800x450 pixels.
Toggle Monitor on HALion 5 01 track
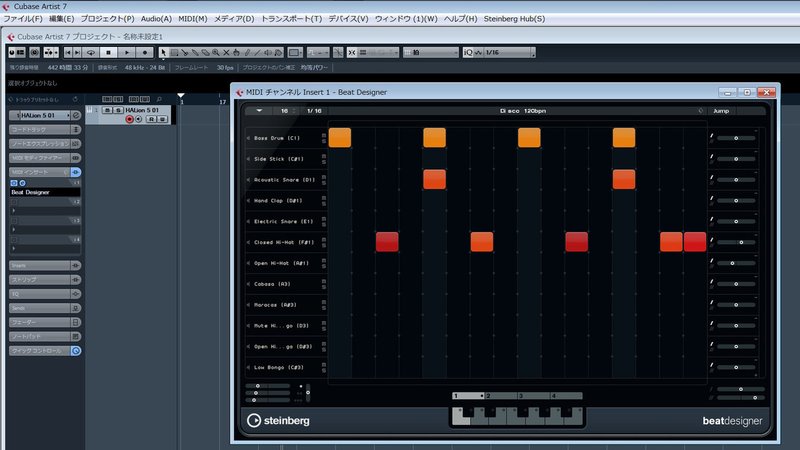[x=138, y=119]
